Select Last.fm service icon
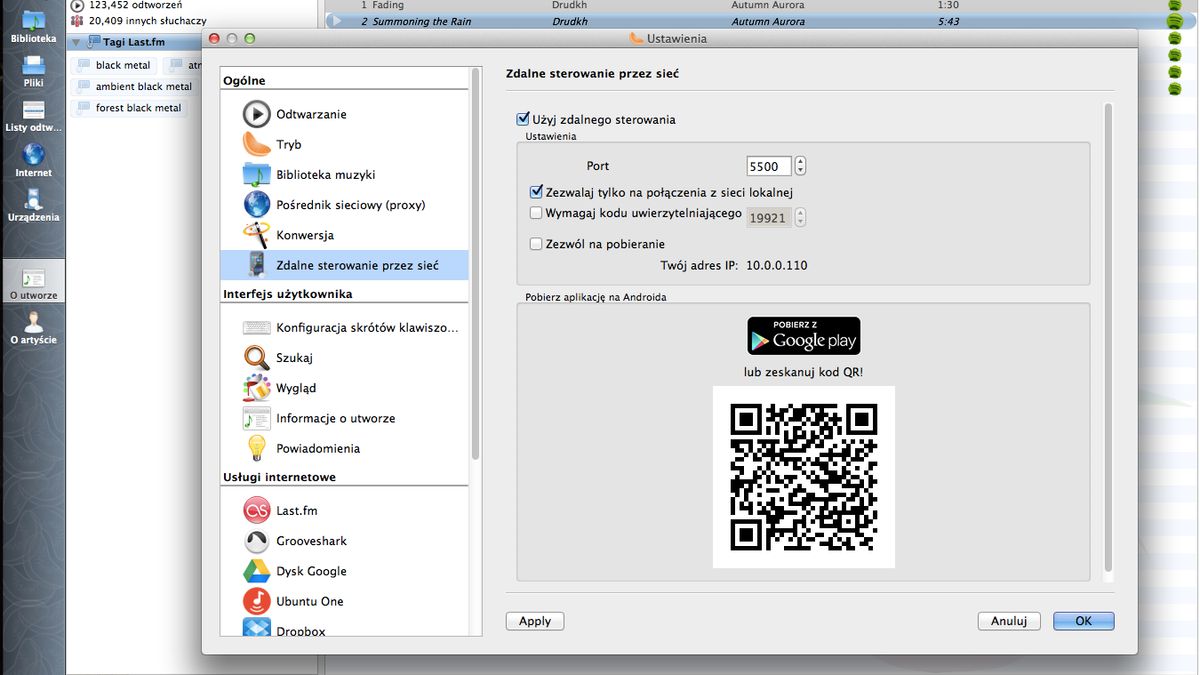Viewport: 1200px width, 675px height. (257, 510)
